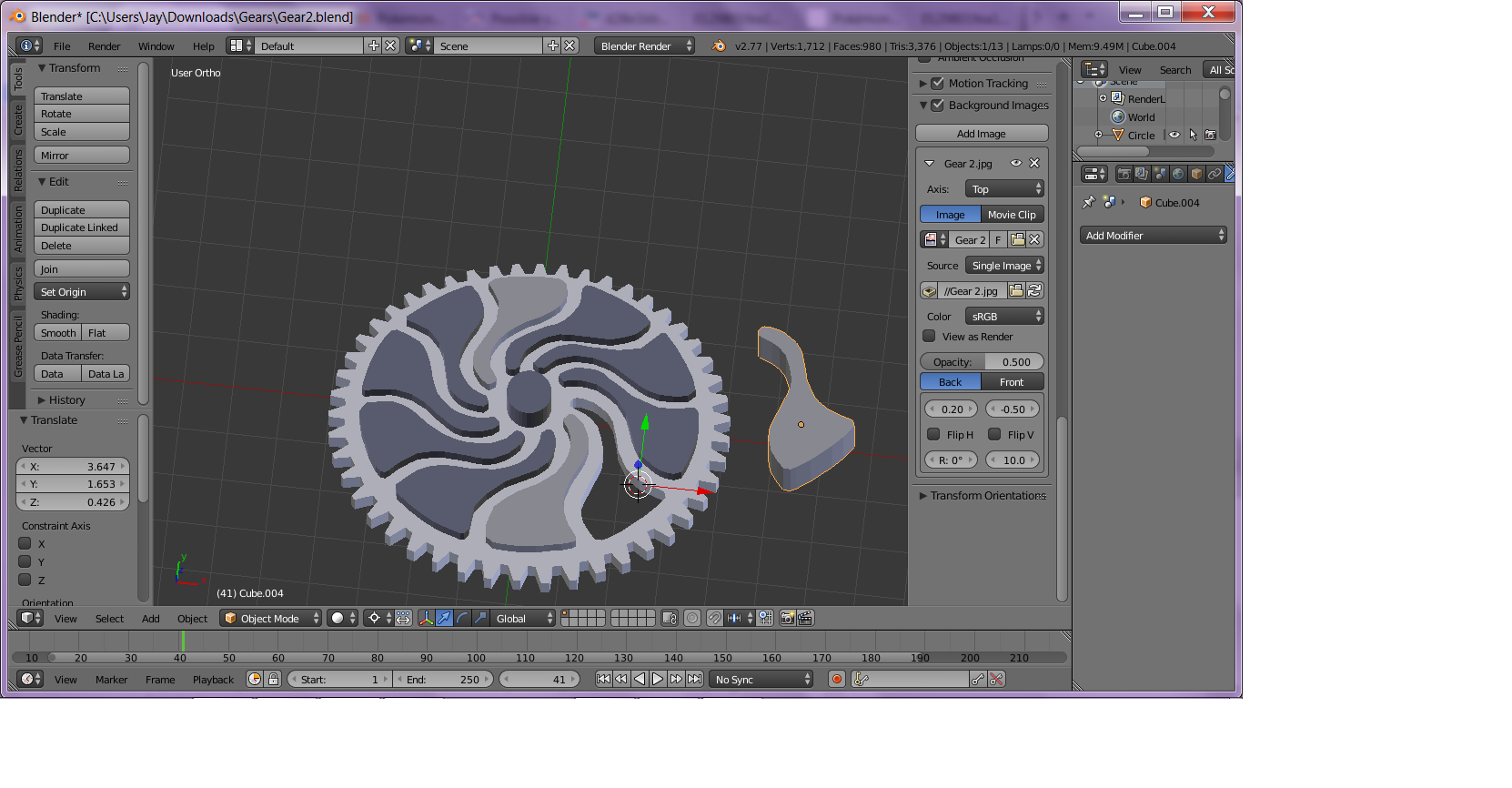Viewport: 1512px width, 788px height.
Task: Open file browser for //Gear 2.jpg path
Action: coord(1016,290)
